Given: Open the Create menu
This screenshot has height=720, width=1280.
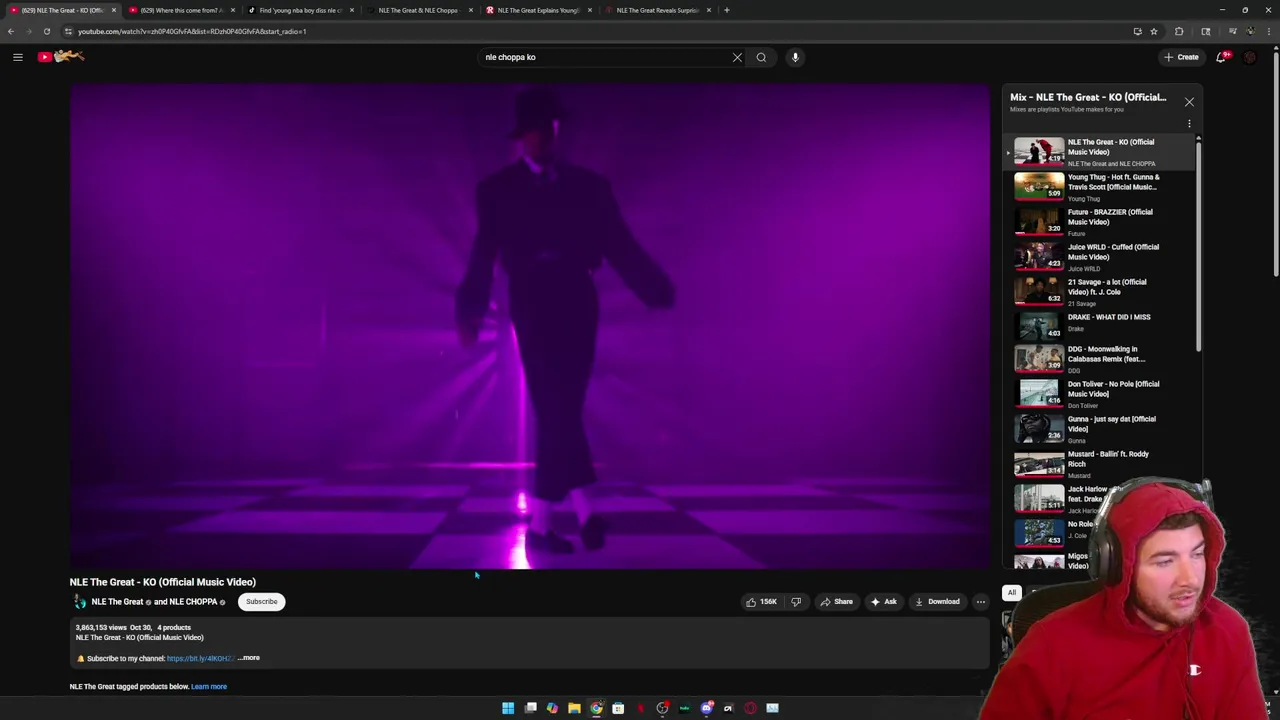Looking at the screenshot, I should 1181,57.
